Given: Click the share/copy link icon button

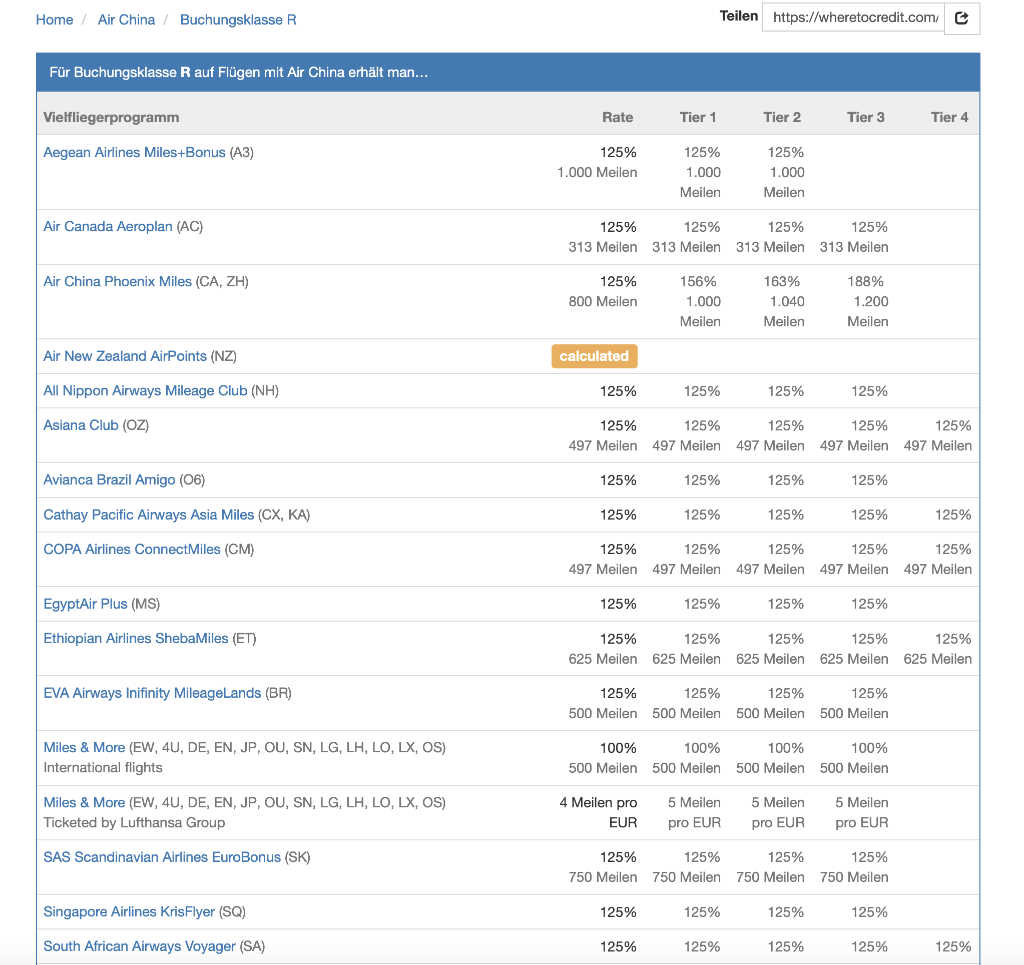Looking at the screenshot, I should [961, 18].
